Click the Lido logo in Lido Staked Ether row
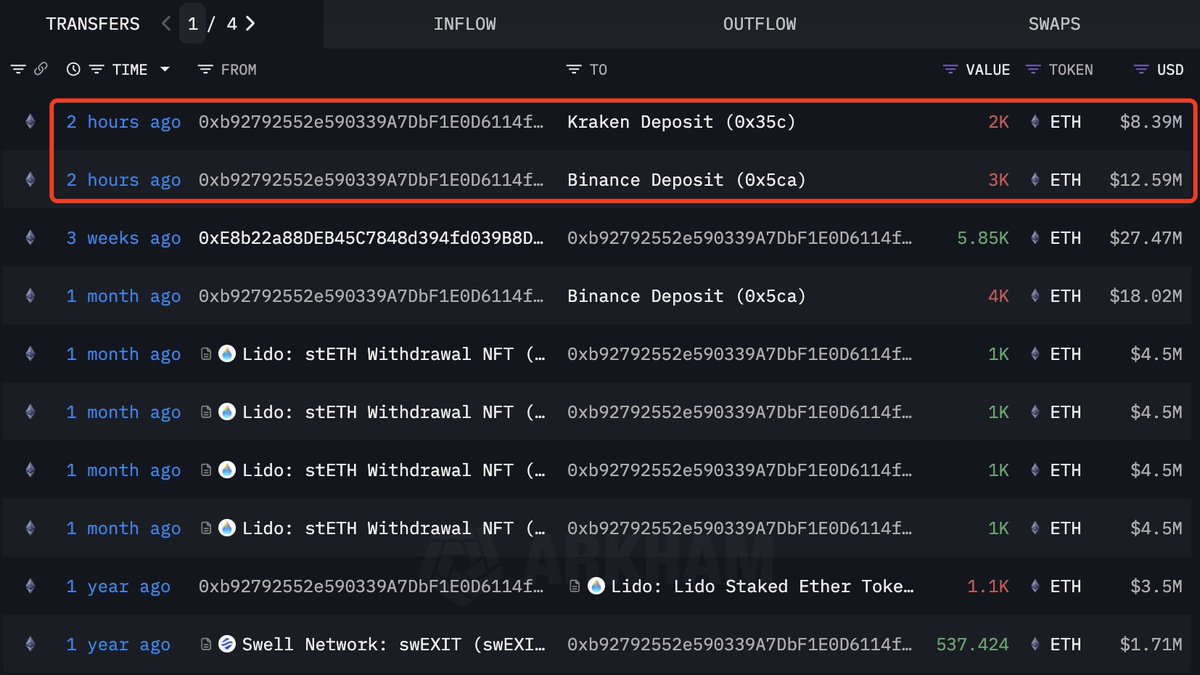1200x675 pixels. pos(596,586)
